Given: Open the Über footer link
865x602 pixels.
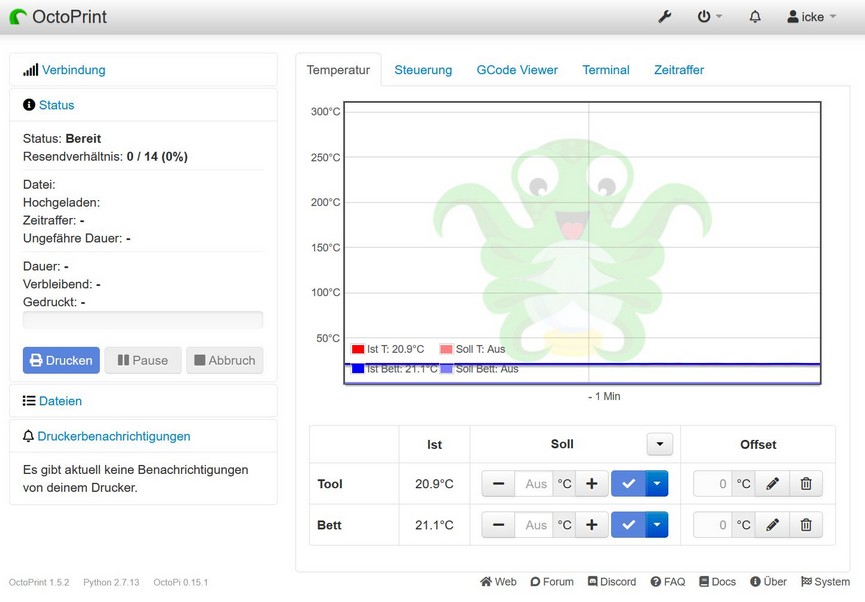Looking at the screenshot, I should click(x=768, y=582).
